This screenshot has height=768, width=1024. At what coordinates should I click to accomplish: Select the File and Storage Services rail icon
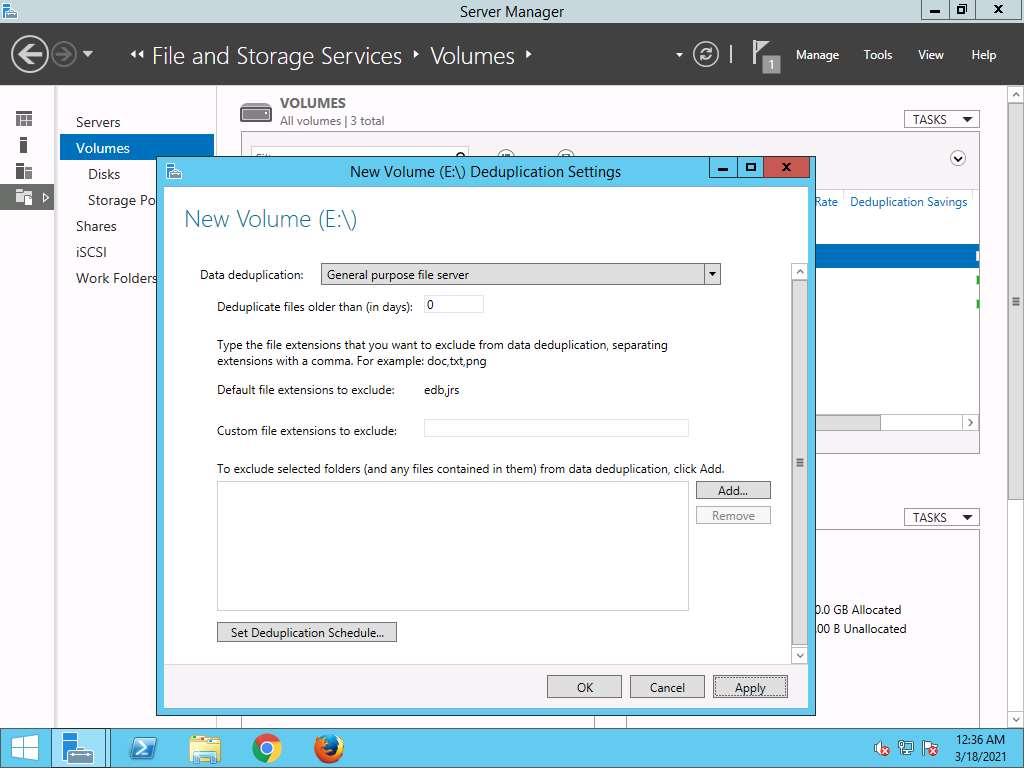pyautogui.click(x=24, y=197)
